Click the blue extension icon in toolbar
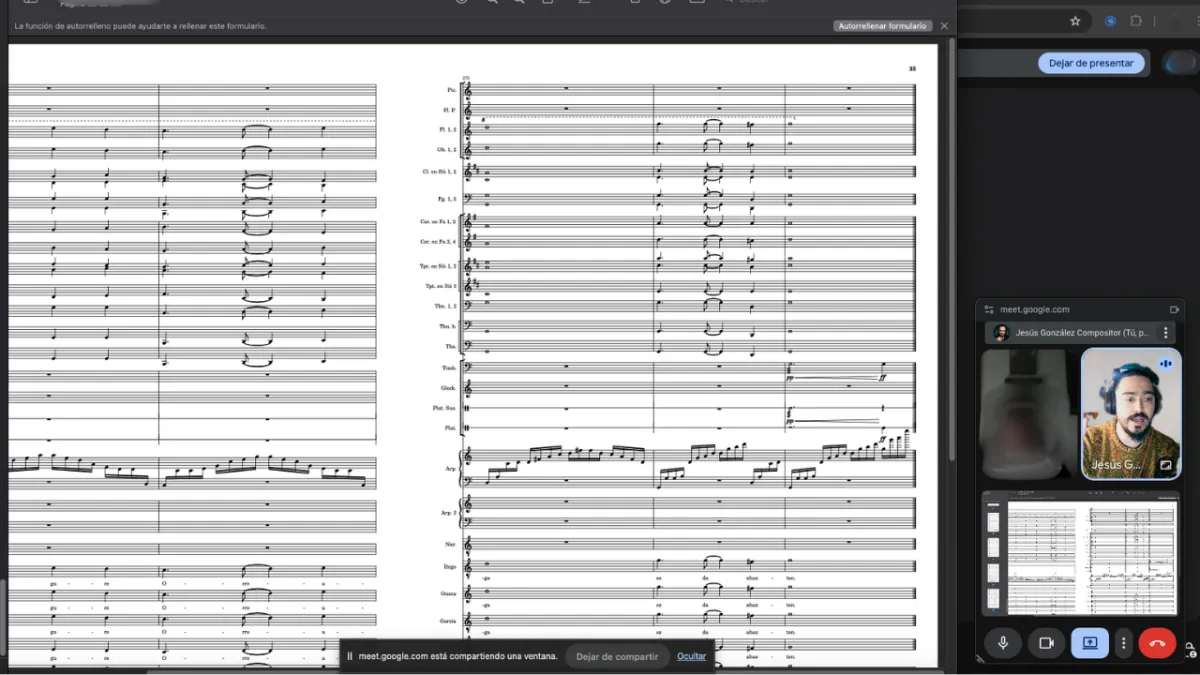1200x675 pixels. pyautogui.click(x=1110, y=20)
